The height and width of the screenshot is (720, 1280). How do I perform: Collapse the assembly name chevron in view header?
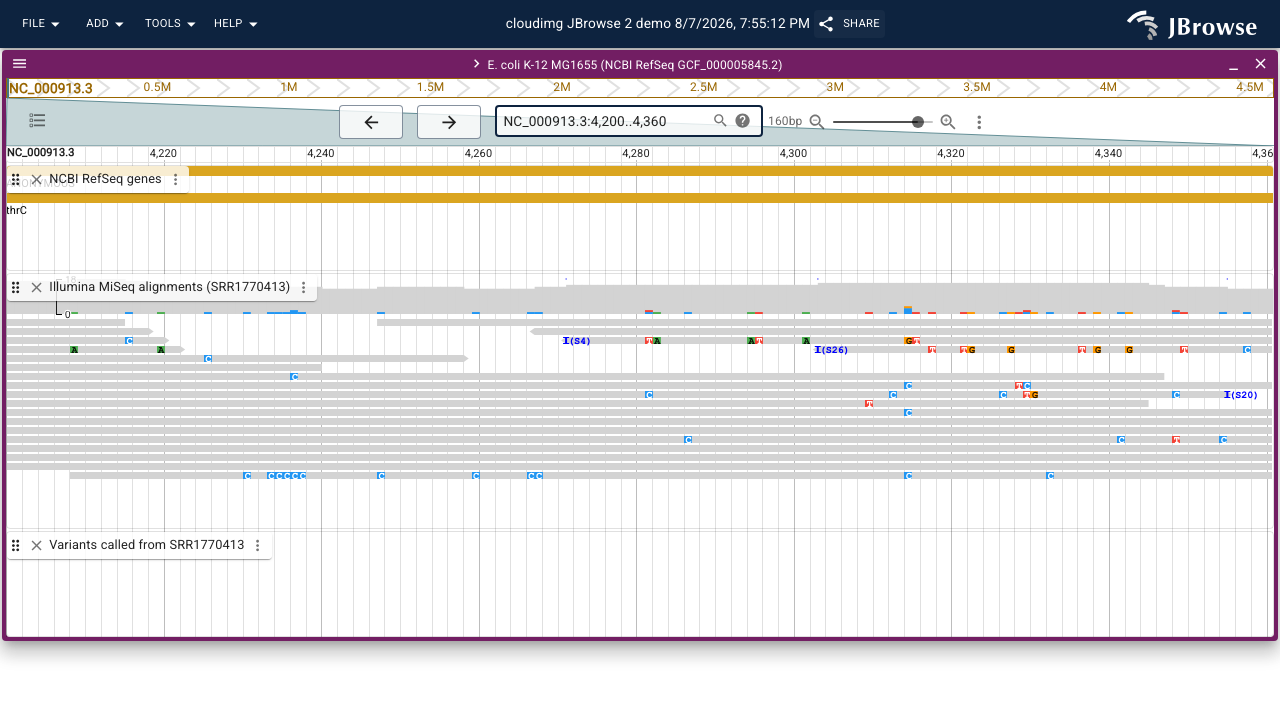[477, 64]
